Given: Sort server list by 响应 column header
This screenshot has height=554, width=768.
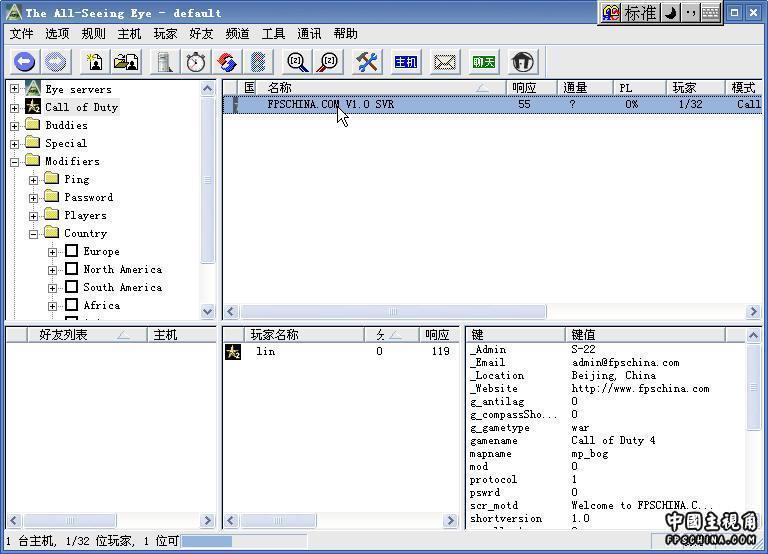Looking at the screenshot, I should pyautogui.click(x=531, y=88).
